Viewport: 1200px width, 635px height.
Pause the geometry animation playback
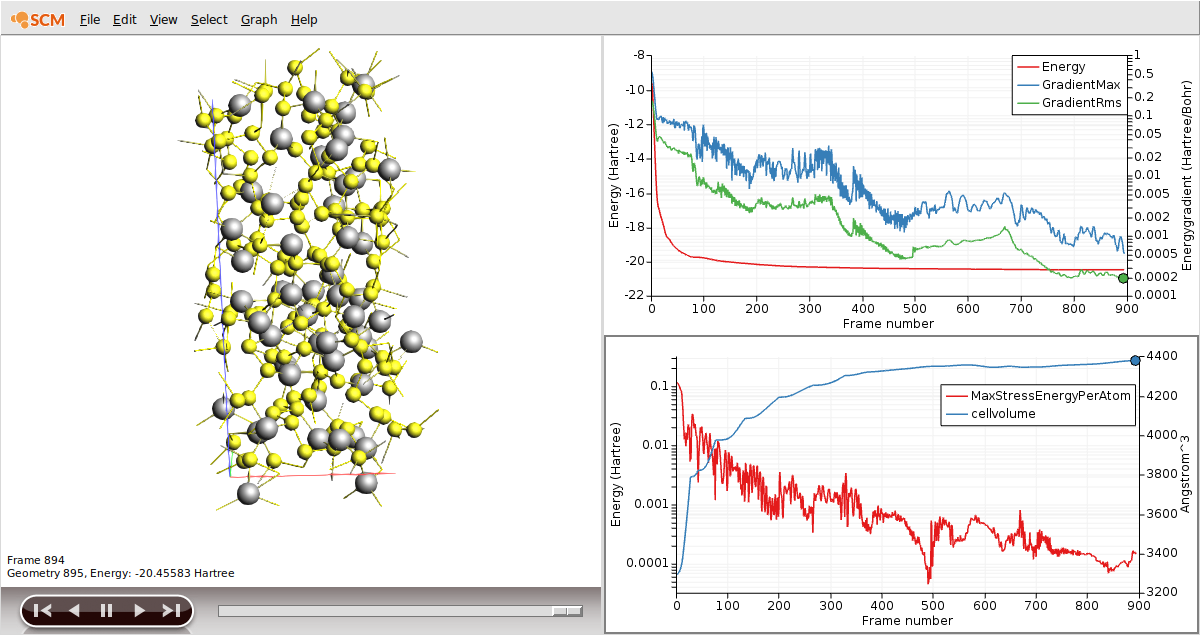click(107, 610)
